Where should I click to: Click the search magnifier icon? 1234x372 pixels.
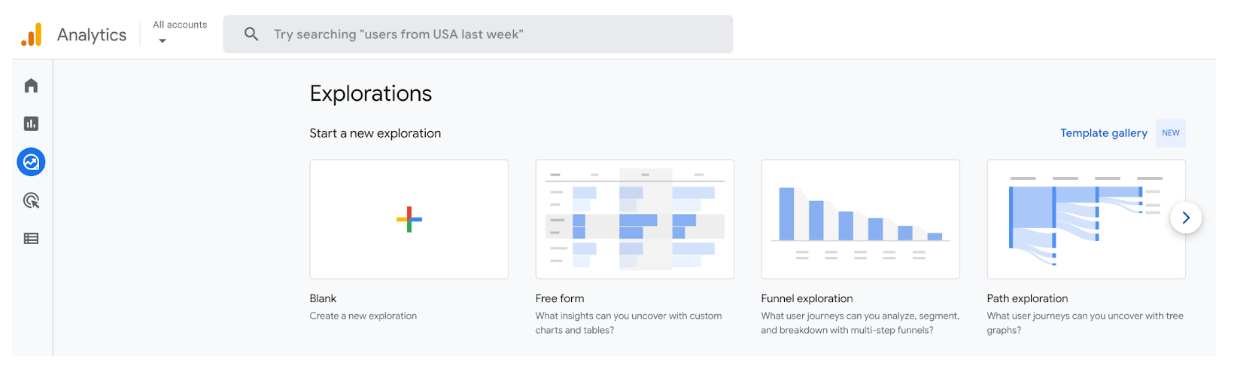pos(252,34)
